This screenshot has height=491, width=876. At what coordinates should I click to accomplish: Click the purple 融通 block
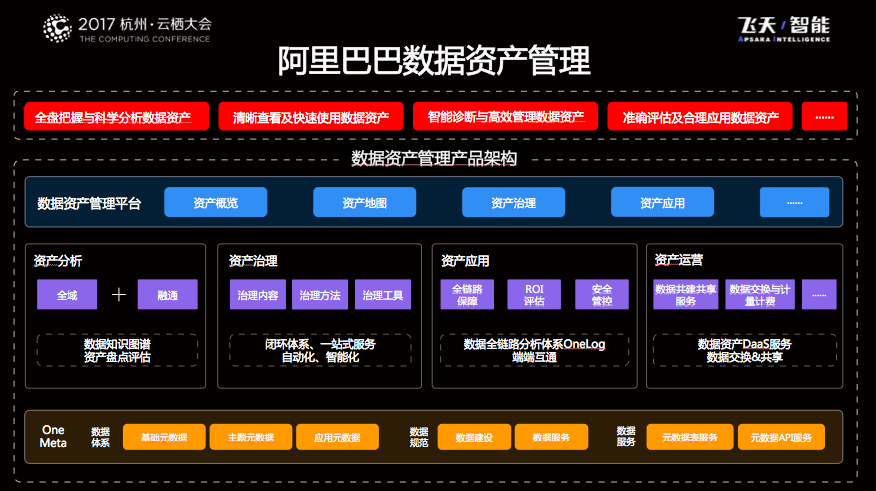point(168,294)
